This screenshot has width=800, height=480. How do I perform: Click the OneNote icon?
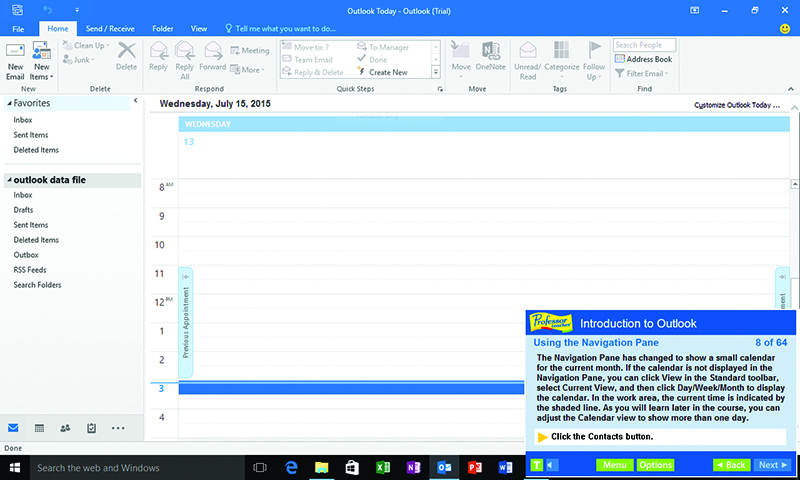490,51
